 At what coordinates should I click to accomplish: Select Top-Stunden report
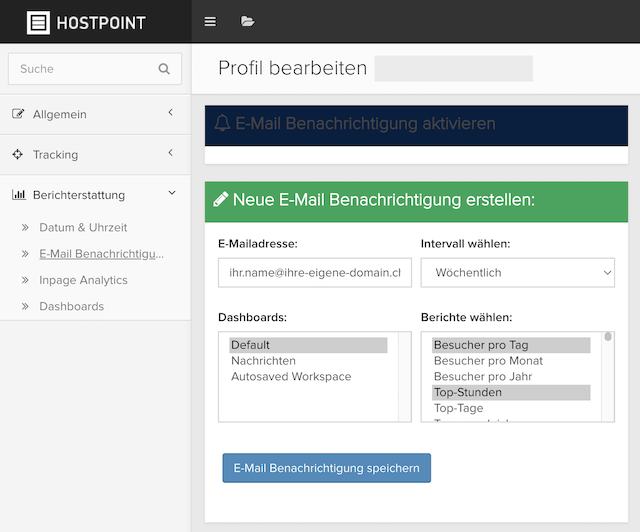pos(511,392)
